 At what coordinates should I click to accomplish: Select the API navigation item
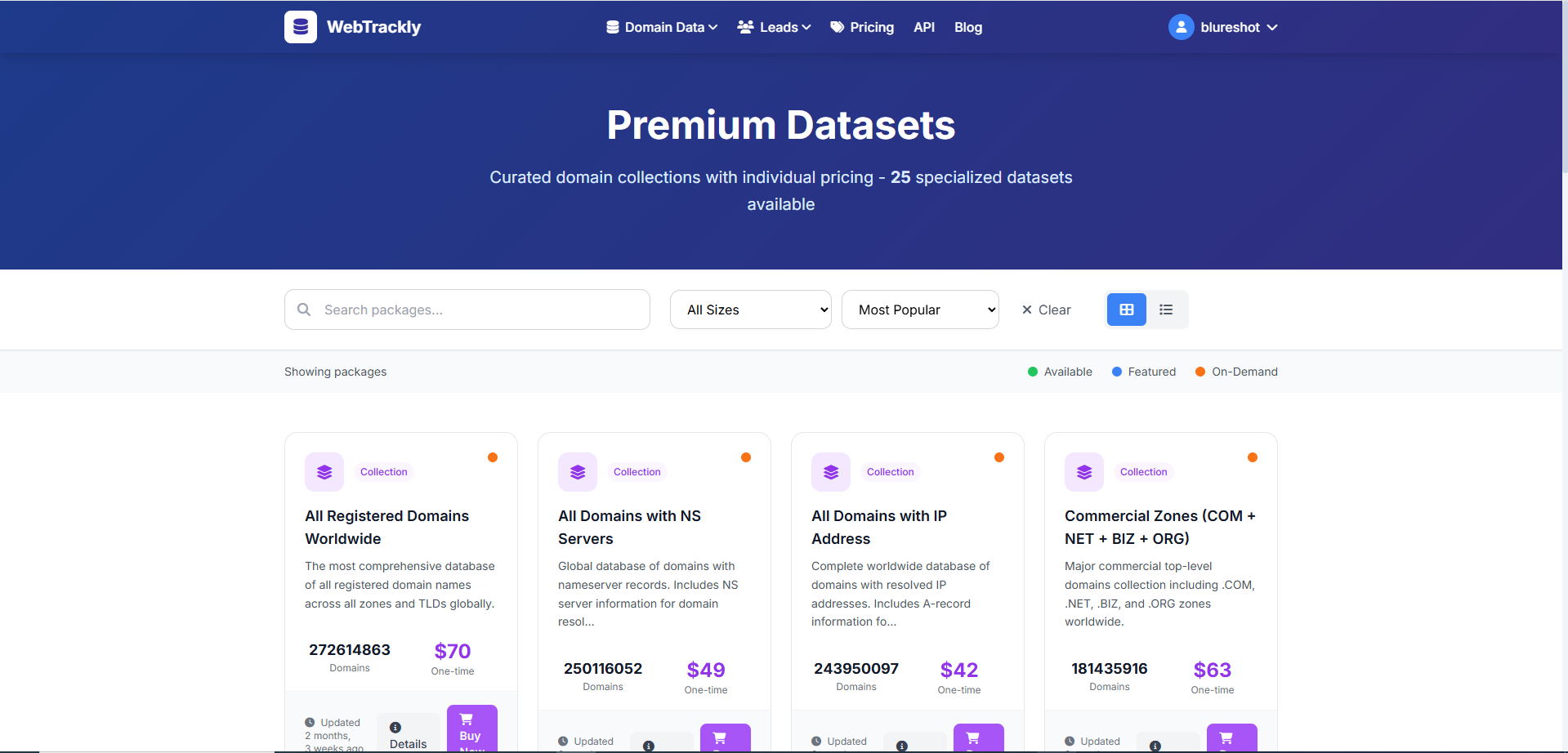pyautogui.click(x=923, y=27)
